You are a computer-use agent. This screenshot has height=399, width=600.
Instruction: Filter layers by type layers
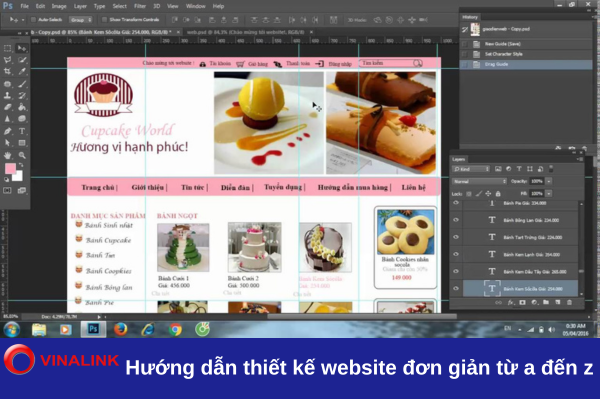point(519,169)
